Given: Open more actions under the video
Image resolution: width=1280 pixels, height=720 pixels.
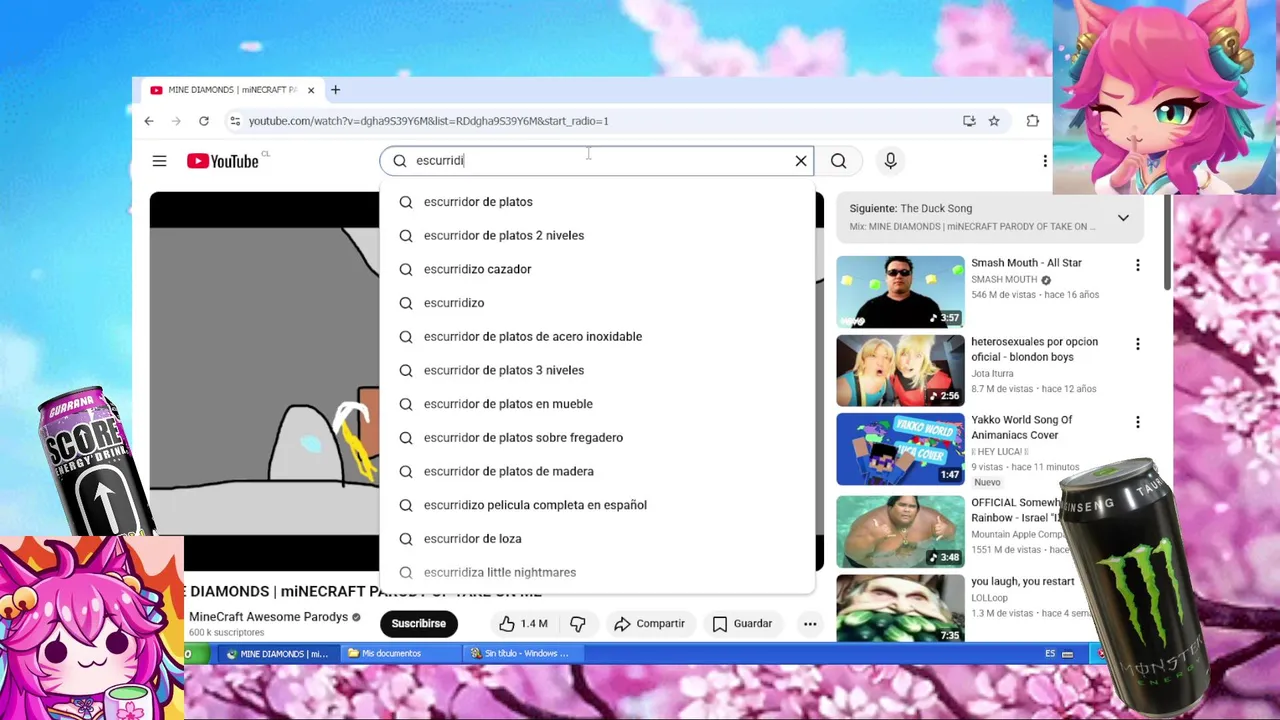Looking at the screenshot, I should tap(810, 624).
